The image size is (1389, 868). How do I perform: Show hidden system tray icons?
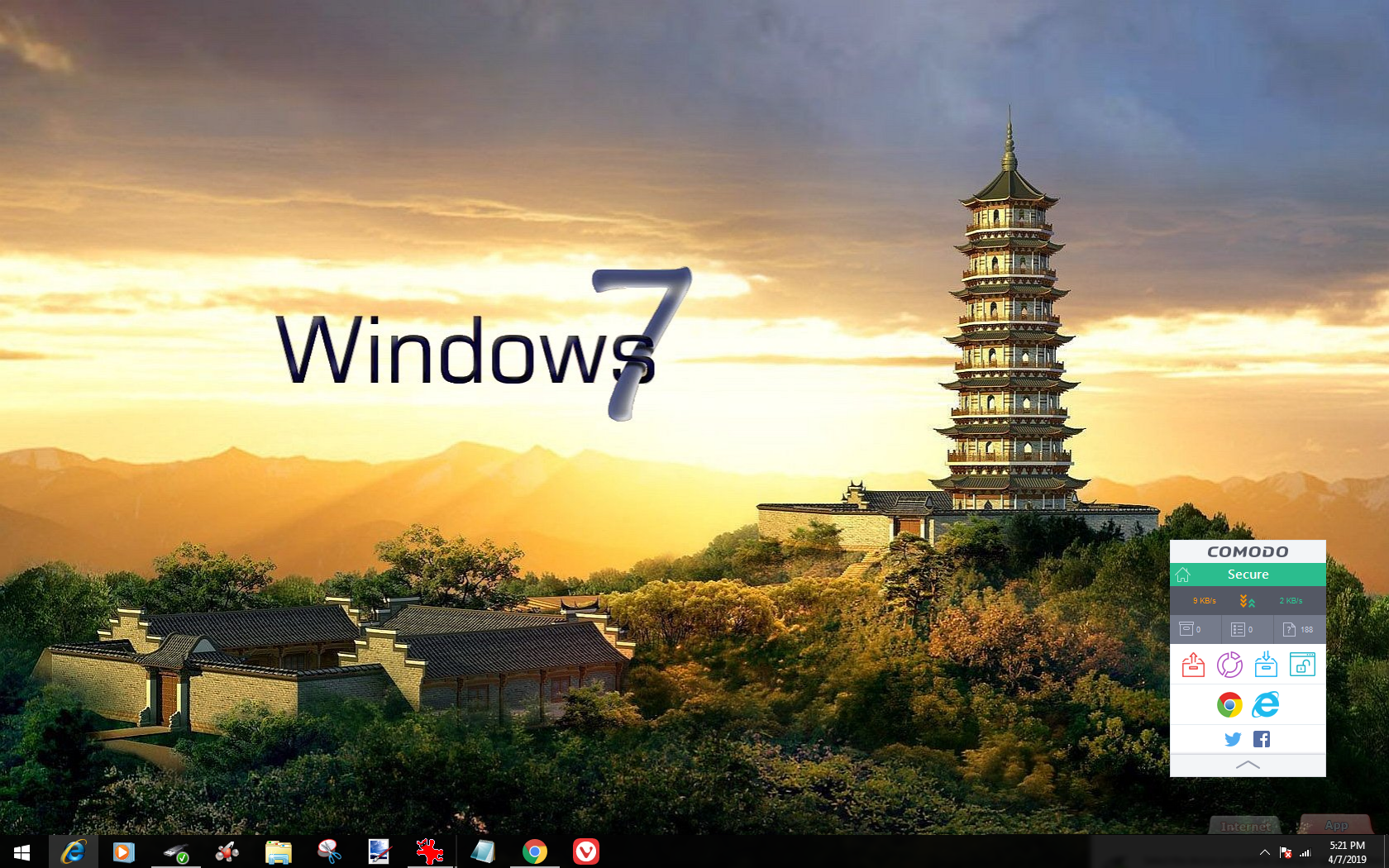pos(1264,852)
